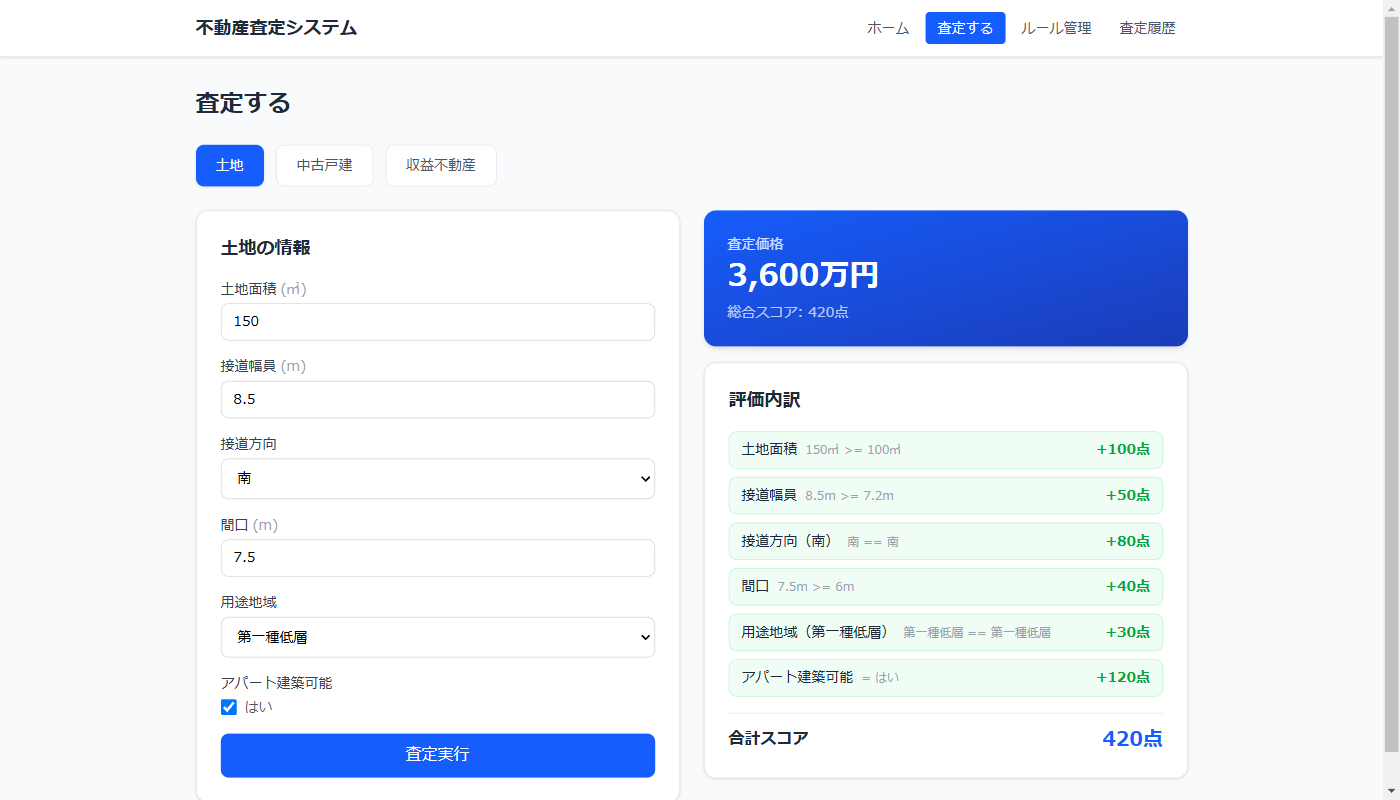Click the アパート建築可能 +120点 row
Screen dimensions: 1400x800
(x=946, y=677)
